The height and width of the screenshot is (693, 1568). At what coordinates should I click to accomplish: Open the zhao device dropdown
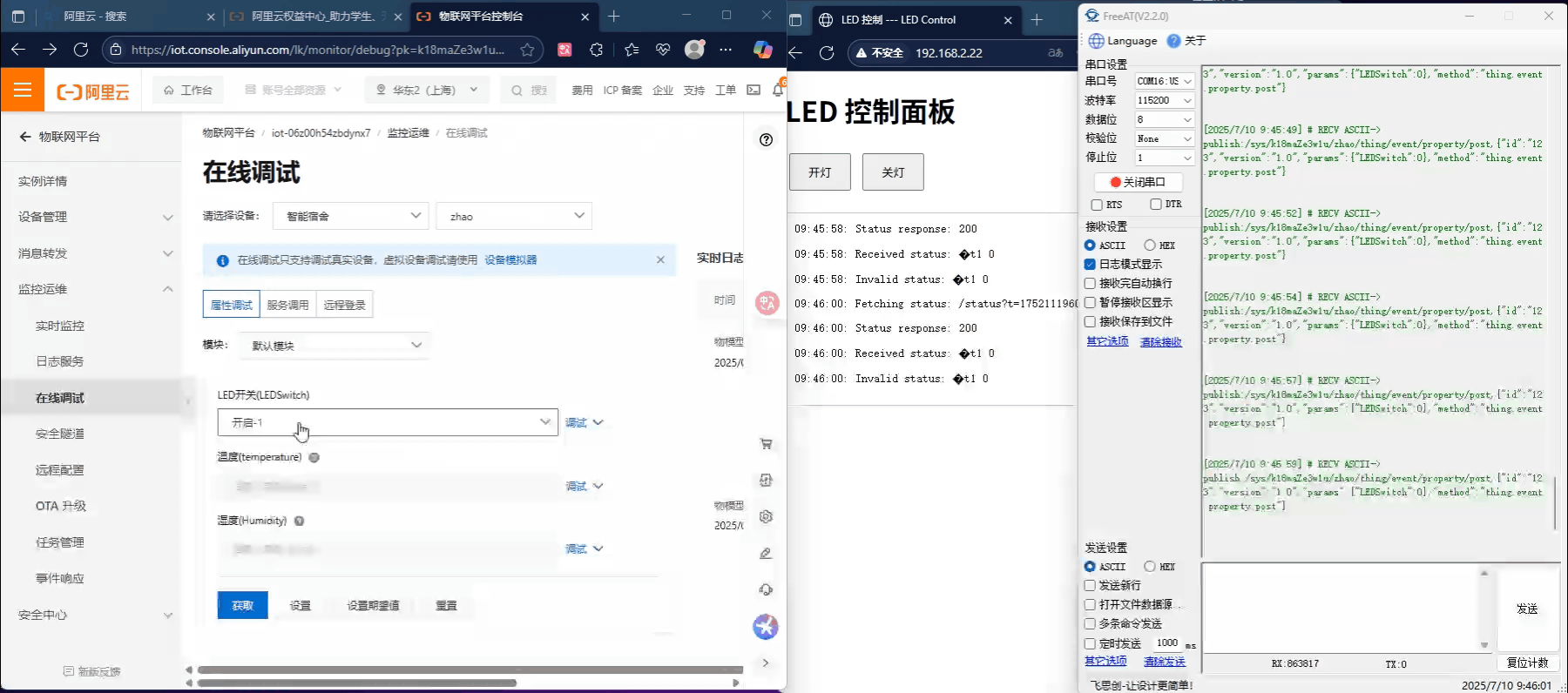point(514,216)
